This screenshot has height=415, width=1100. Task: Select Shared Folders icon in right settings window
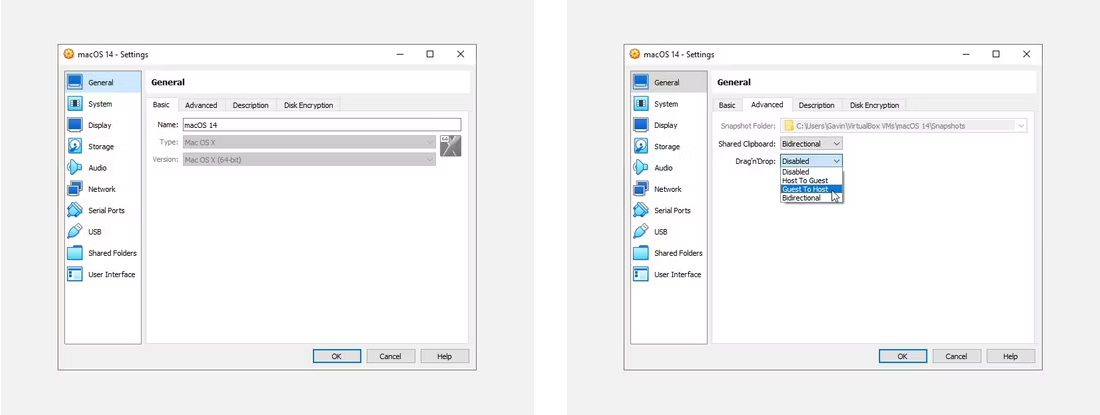click(640, 253)
